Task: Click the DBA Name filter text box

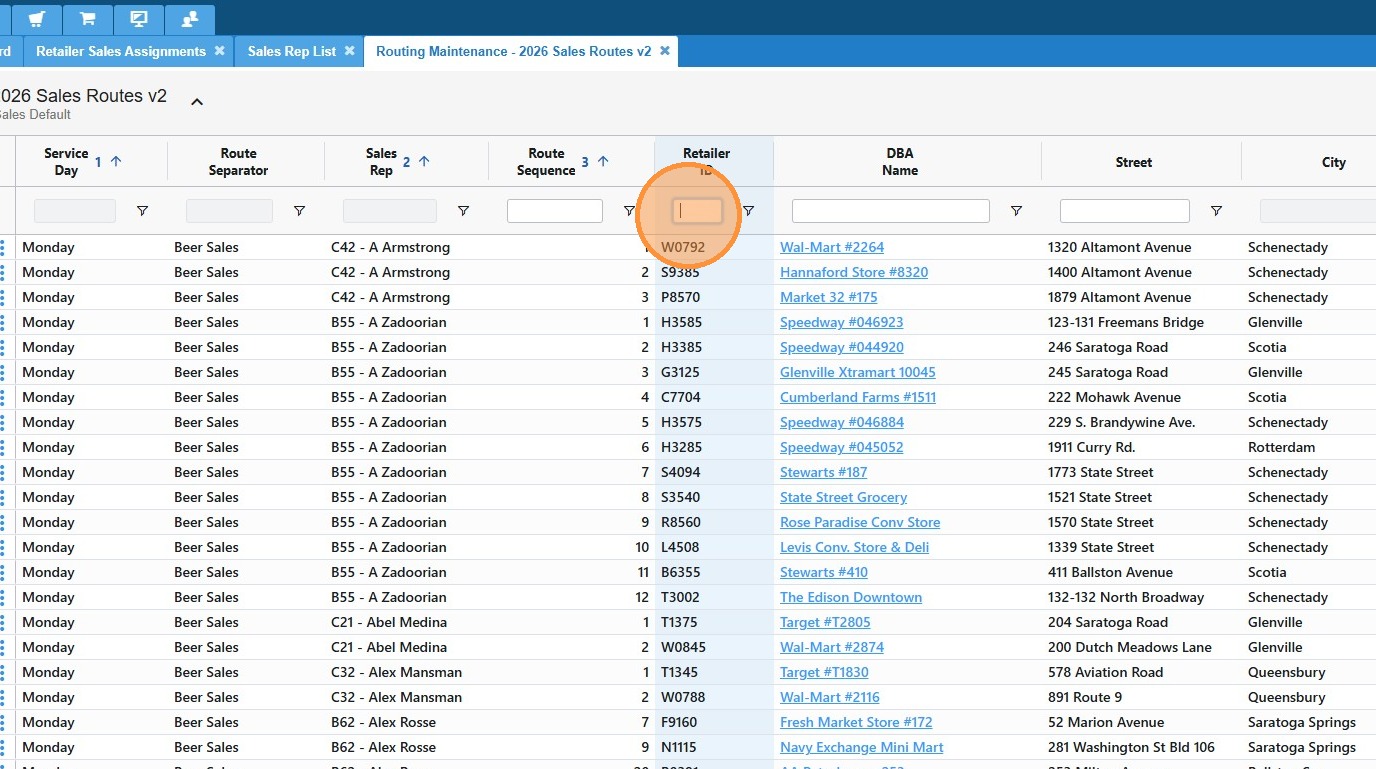Action: (x=890, y=211)
